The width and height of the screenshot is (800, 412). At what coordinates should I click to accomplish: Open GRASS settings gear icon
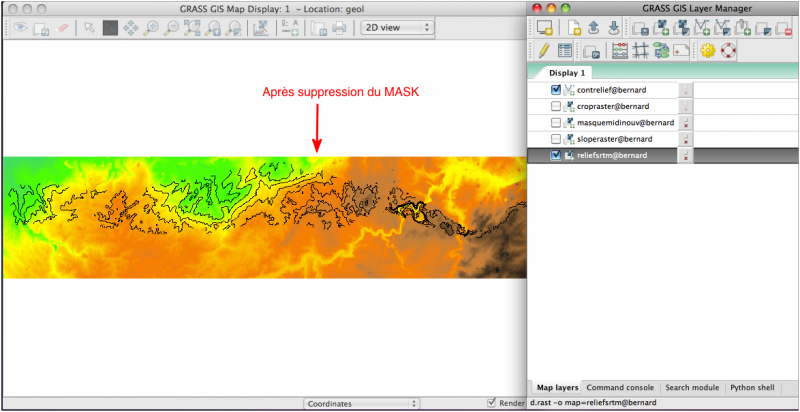[x=708, y=50]
